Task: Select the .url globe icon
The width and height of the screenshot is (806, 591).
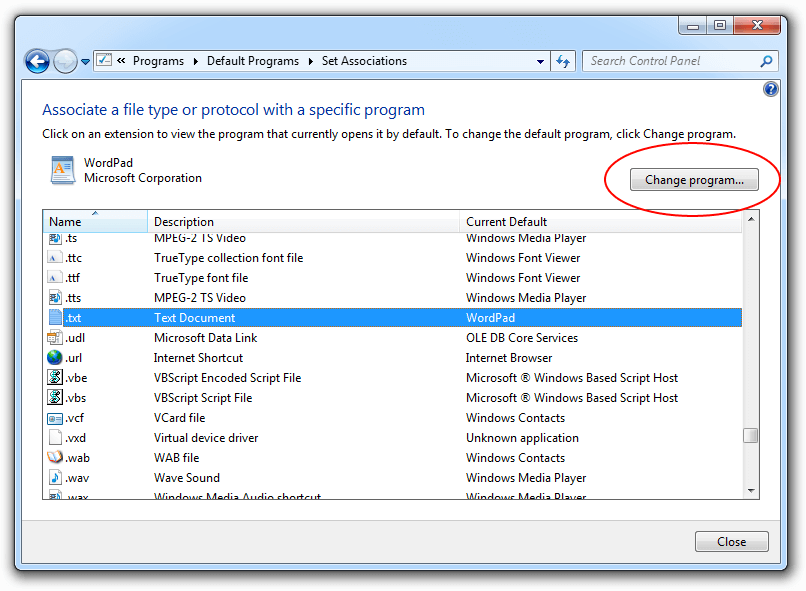Action: [x=54, y=358]
